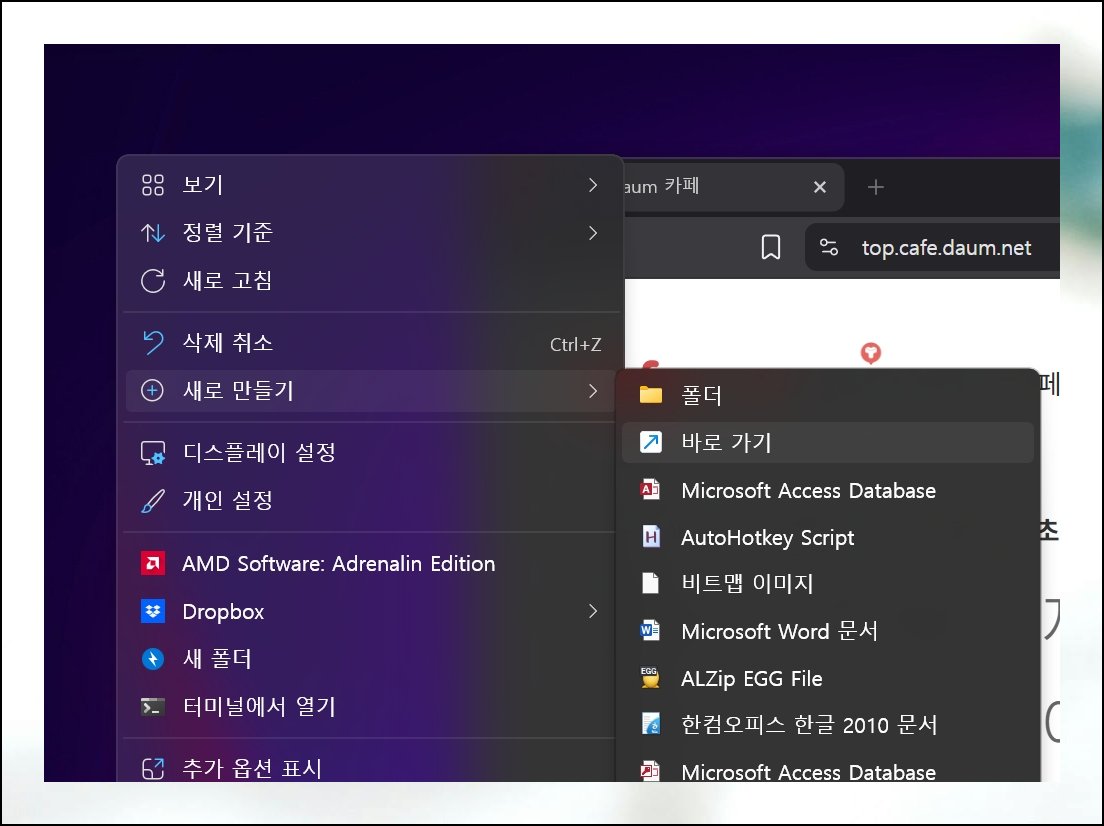Click the terminal icon beside 터미널에서 열기
This screenshot has height=826, width=1104.
(153, 707)
